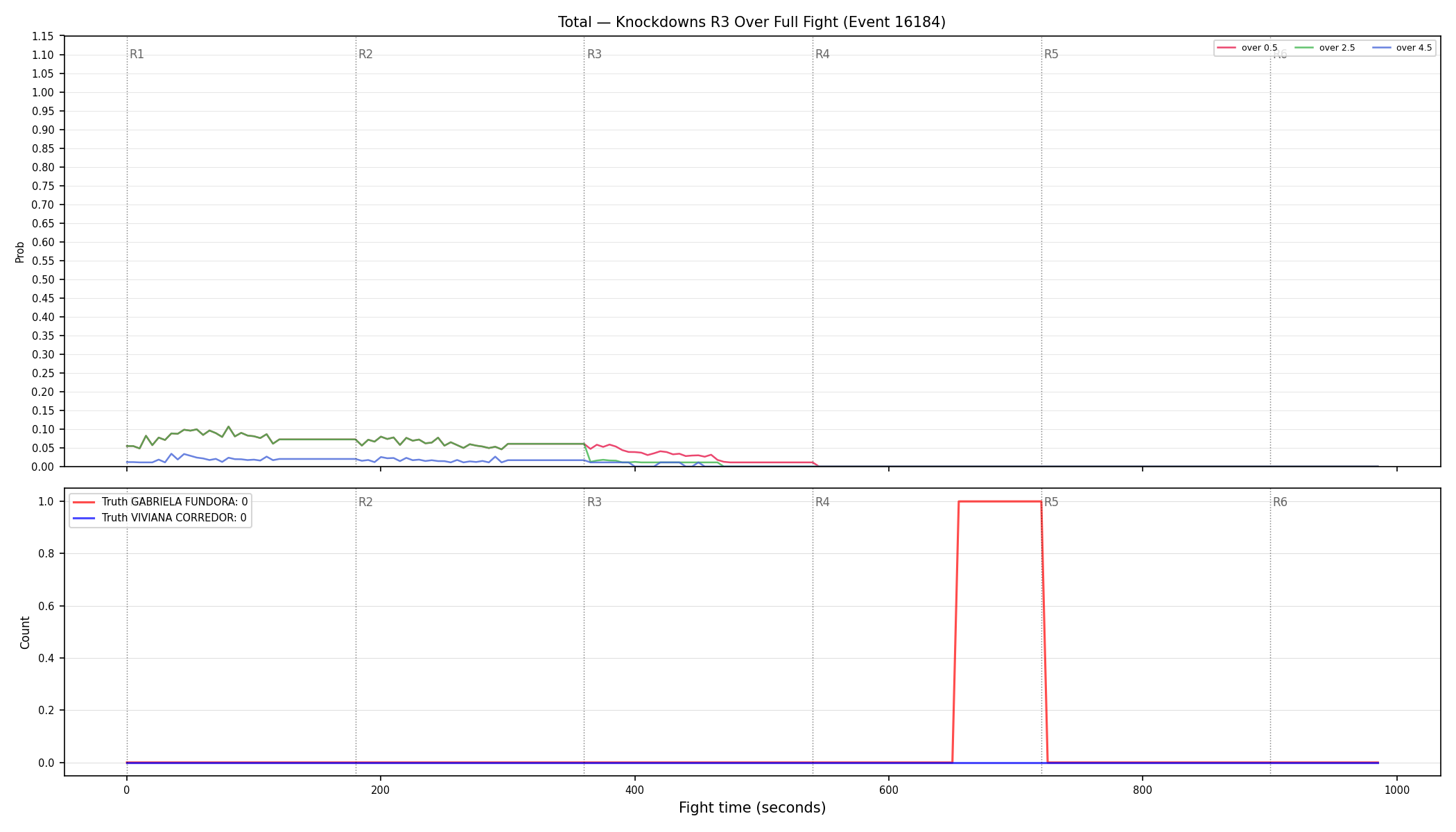1456x832 pixels.
Task: Click the red truth plateau at count 1.0
Action: tap(1000, 501)
